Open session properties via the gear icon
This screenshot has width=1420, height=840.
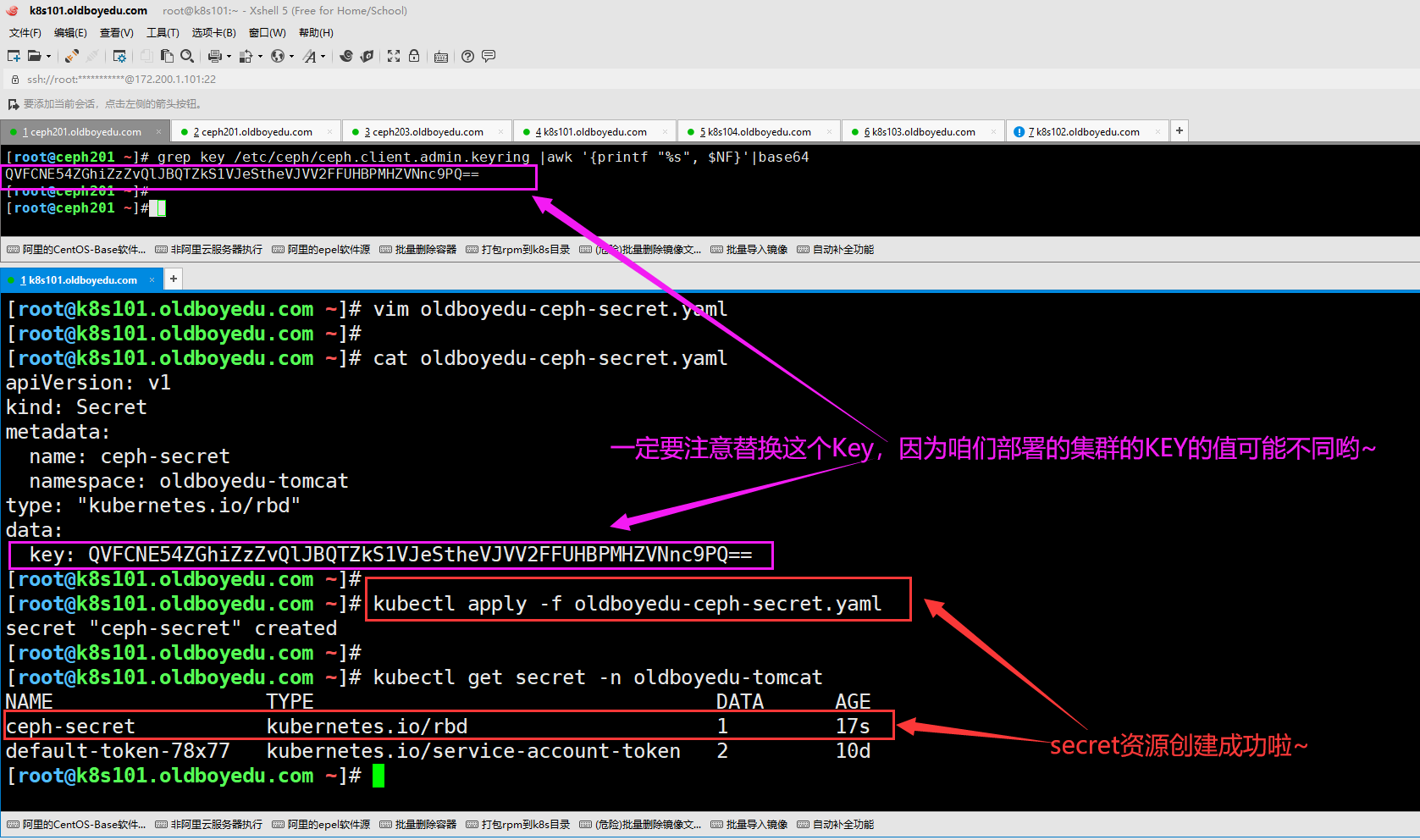click(119, 56)
